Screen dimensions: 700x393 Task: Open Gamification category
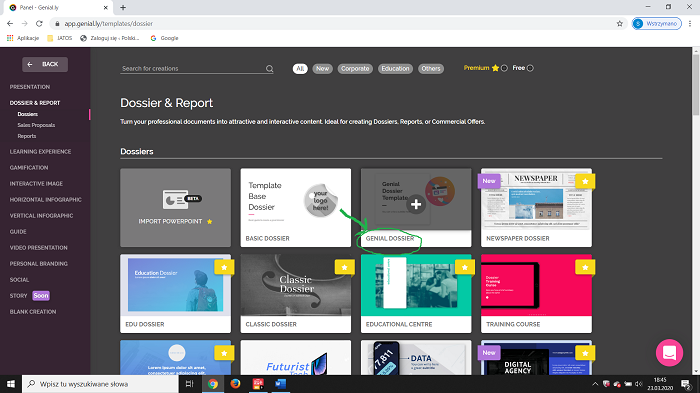(x=29, y=168)
